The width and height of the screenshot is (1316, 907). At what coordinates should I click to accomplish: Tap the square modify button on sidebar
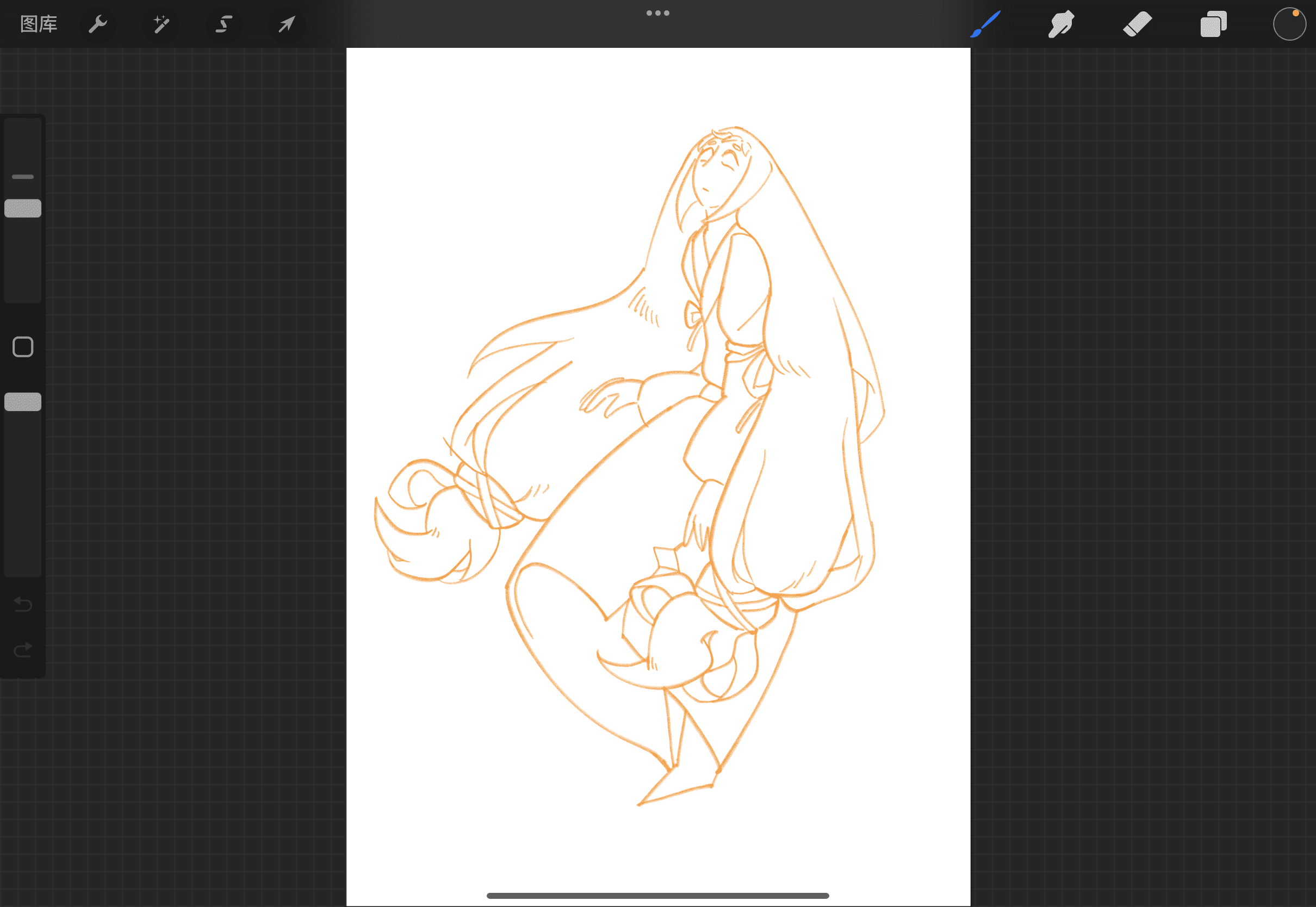point(23,347)
